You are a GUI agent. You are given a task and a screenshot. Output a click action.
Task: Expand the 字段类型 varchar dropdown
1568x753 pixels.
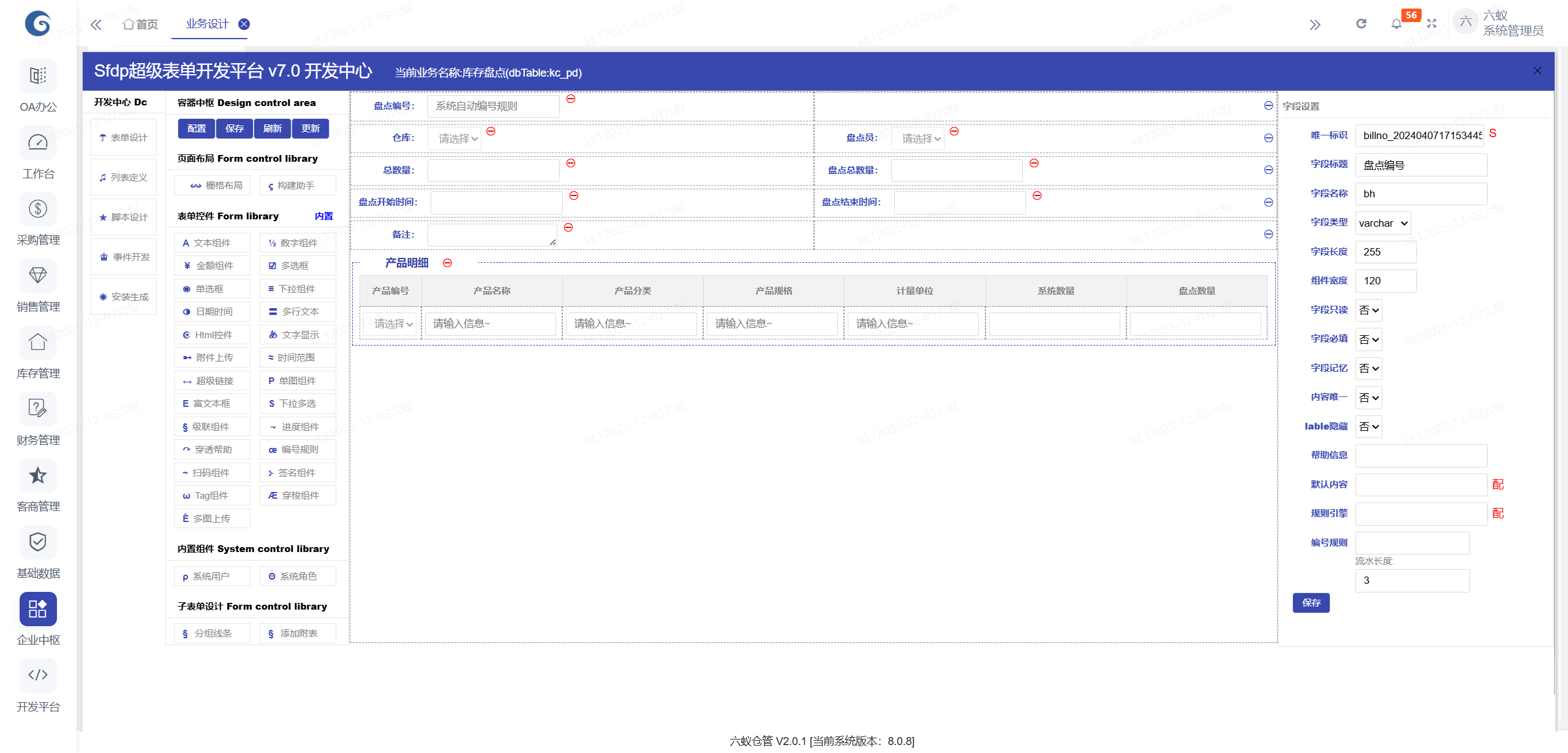pyautogui.click(x=1383, y=224)
